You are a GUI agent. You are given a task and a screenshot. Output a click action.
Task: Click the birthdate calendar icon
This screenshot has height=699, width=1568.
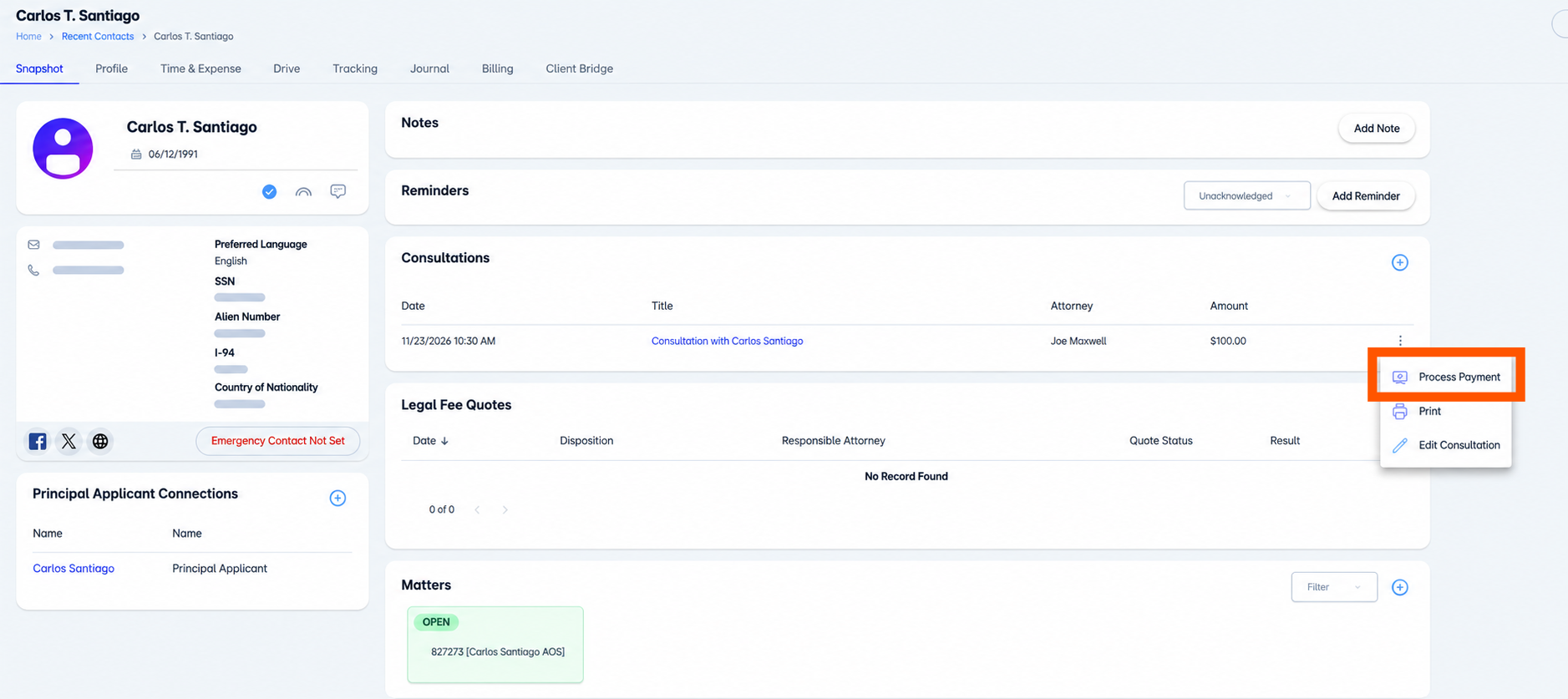click(136, 154)
